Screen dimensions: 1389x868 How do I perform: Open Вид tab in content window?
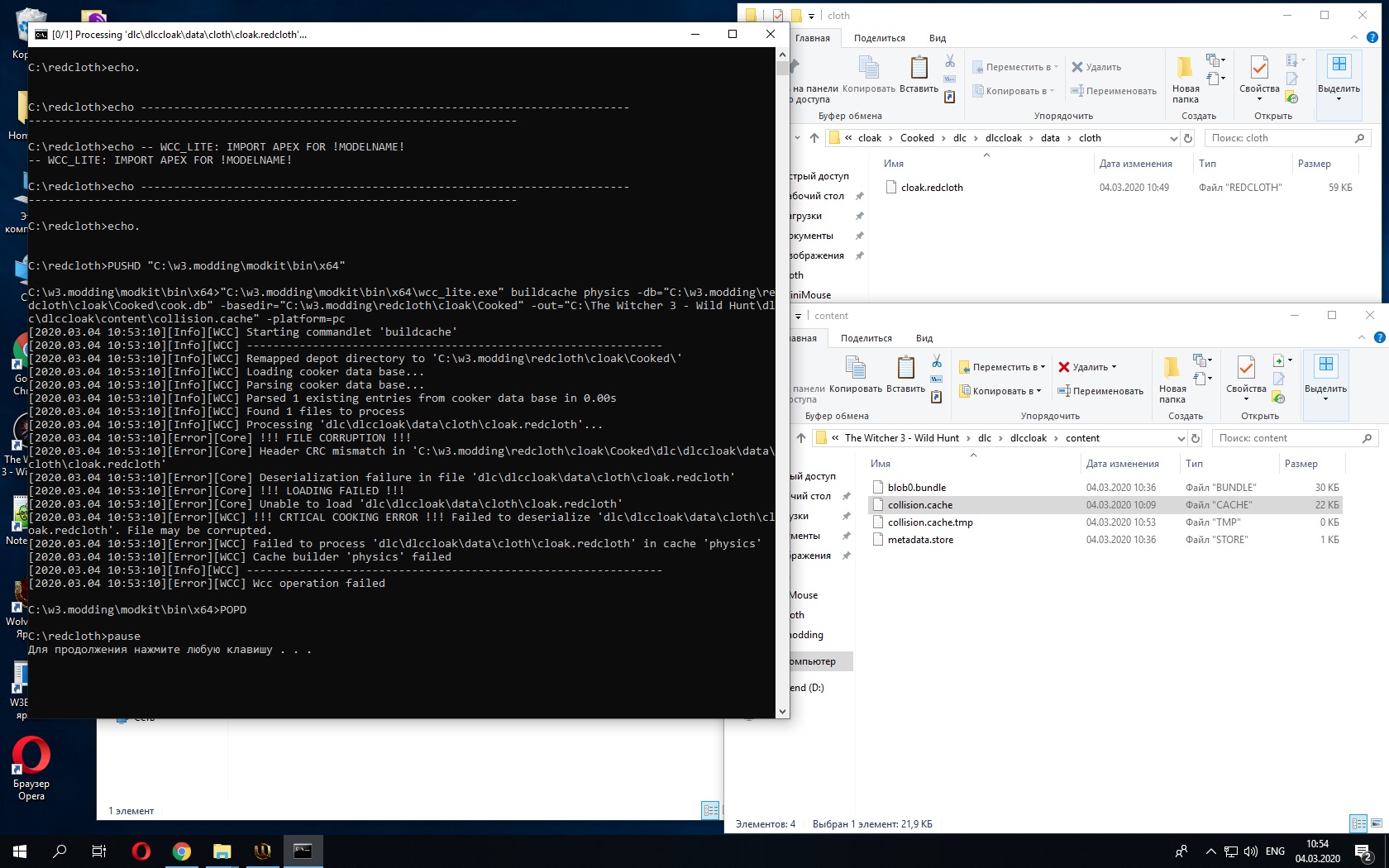pos(924,338)
